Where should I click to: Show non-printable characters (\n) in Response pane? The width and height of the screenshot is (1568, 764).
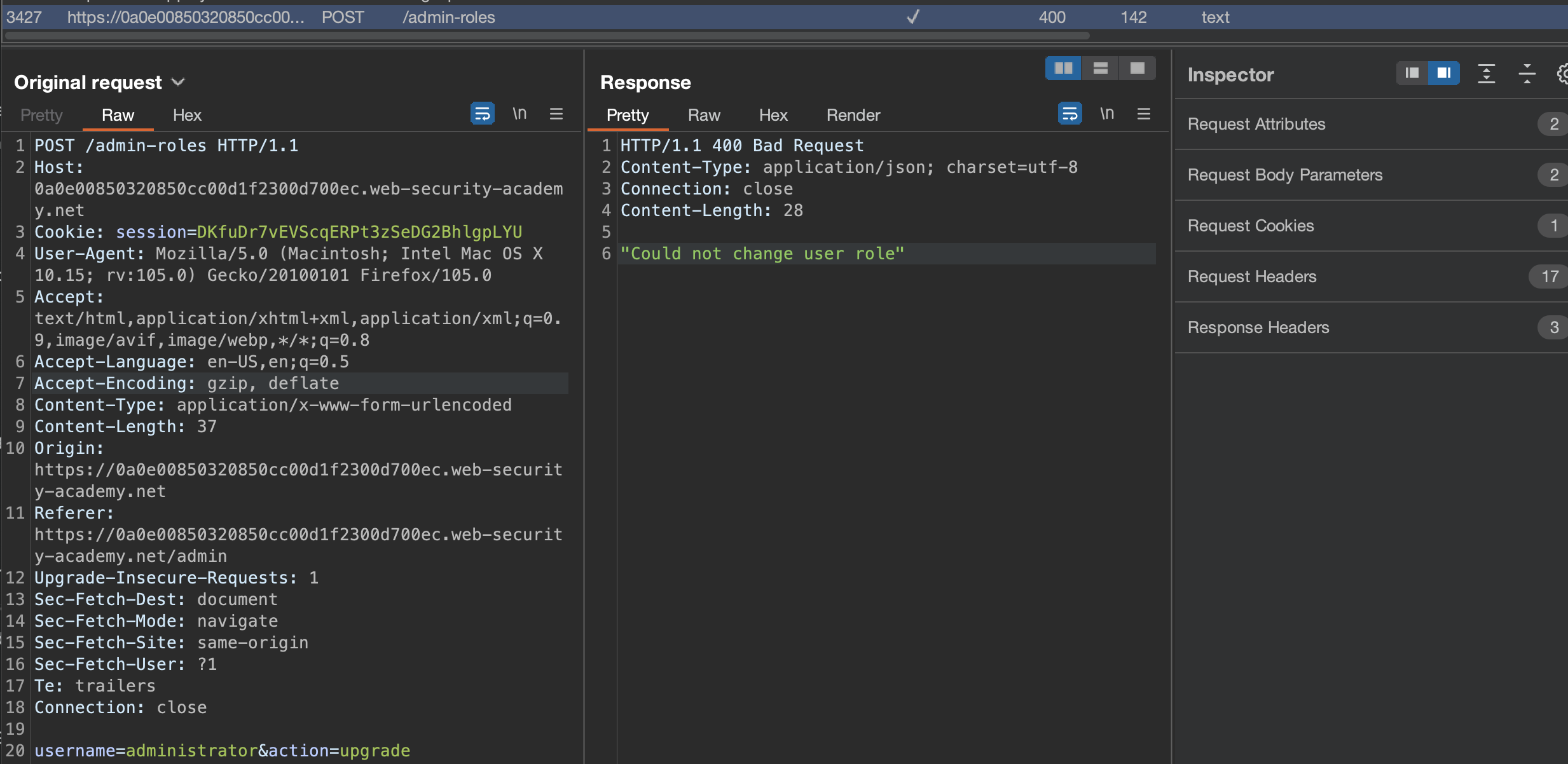pos(1107,114)
